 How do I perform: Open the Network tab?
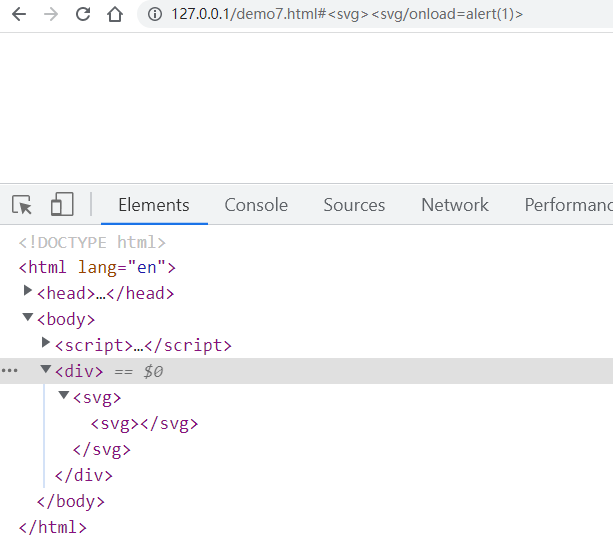pos(455,205)
